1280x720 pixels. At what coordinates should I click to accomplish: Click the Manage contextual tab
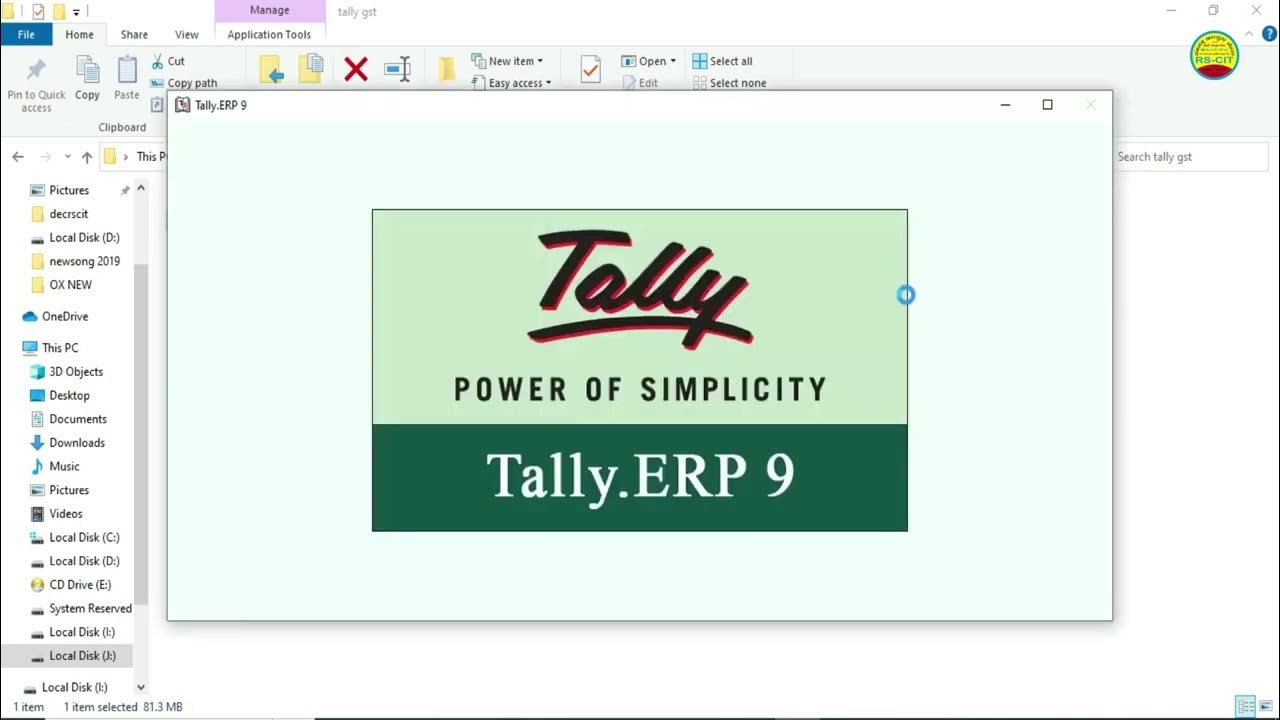pyautogui.click(x=270, y=11)
